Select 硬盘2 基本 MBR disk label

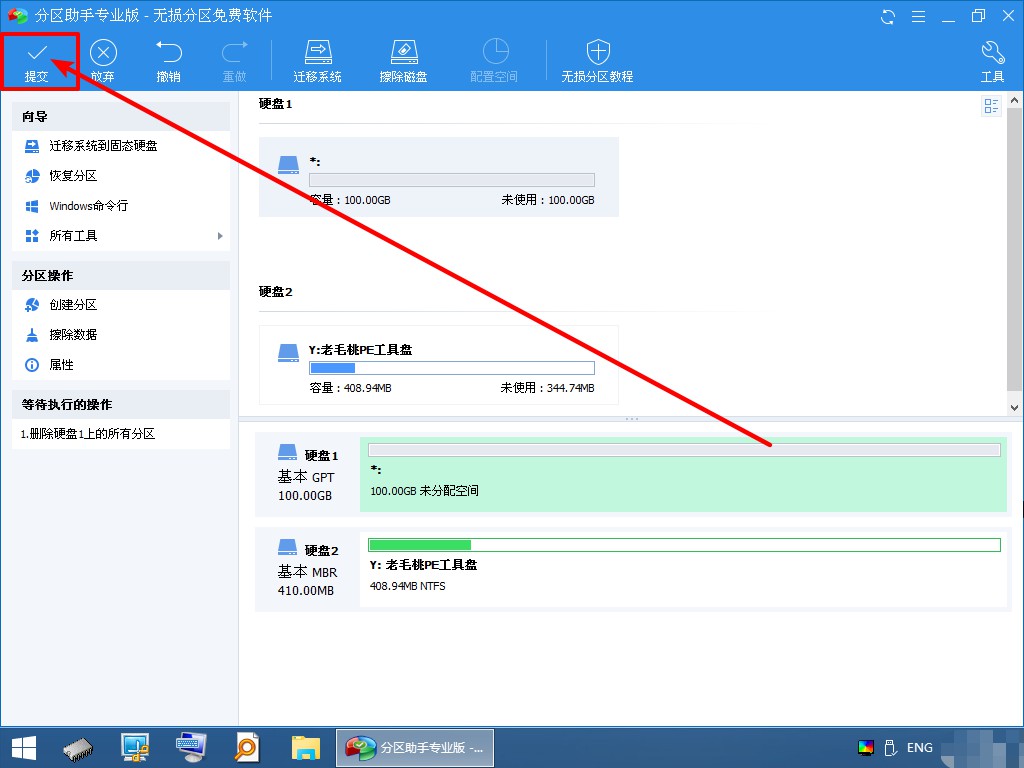[308, 569]
